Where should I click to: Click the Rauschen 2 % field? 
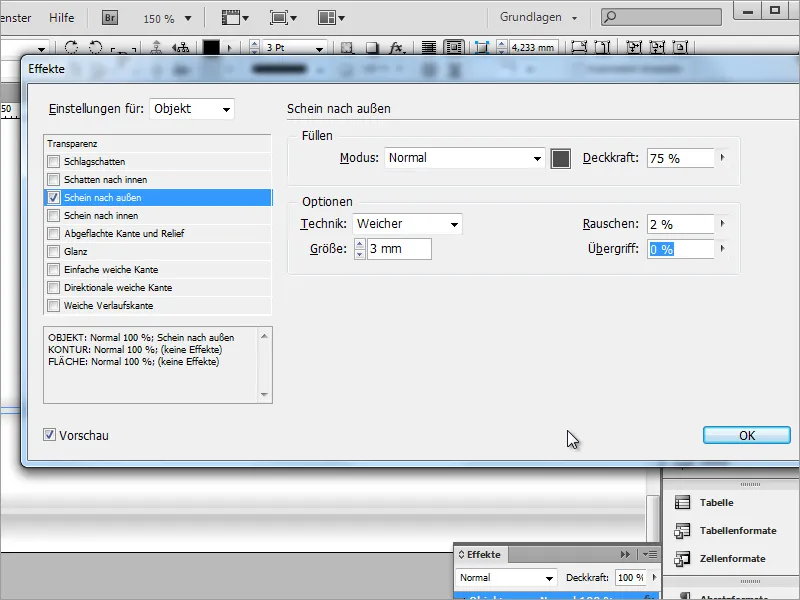coord(681,224)
